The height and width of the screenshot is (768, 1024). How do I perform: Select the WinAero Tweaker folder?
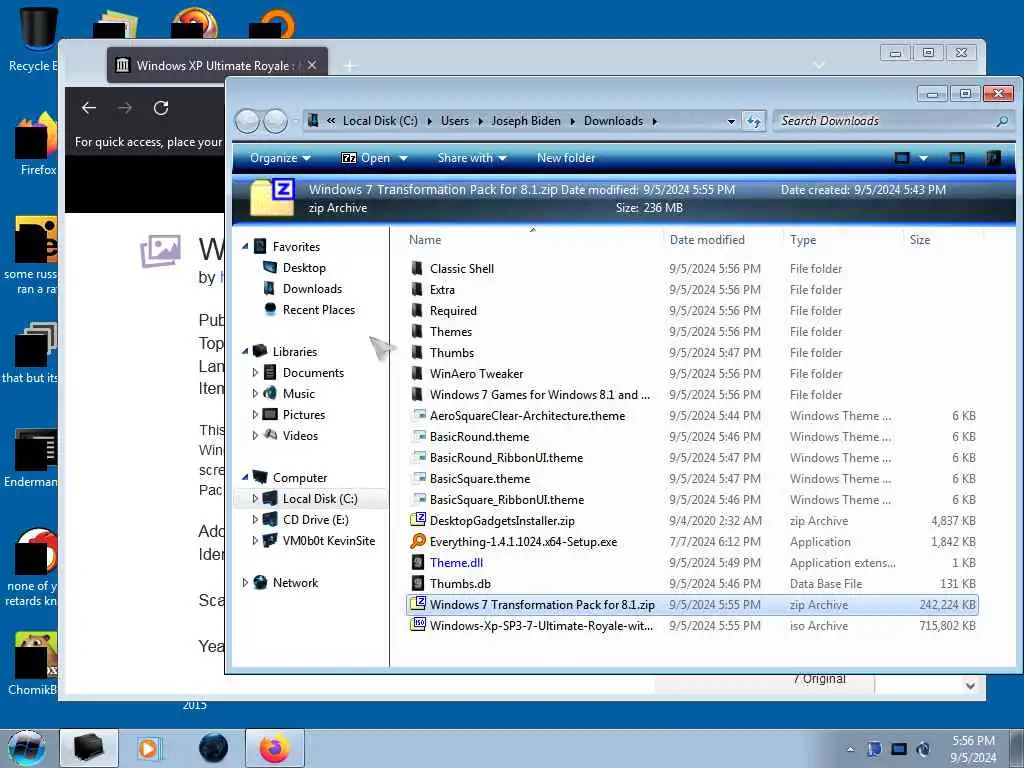[x=476, y=374]
